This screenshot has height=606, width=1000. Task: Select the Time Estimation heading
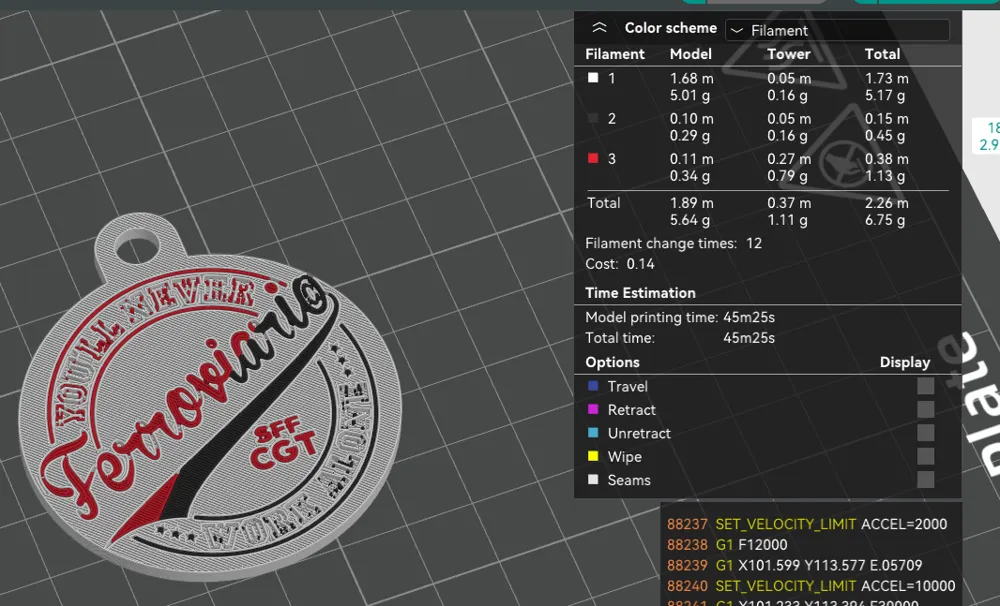pos(640,293)
